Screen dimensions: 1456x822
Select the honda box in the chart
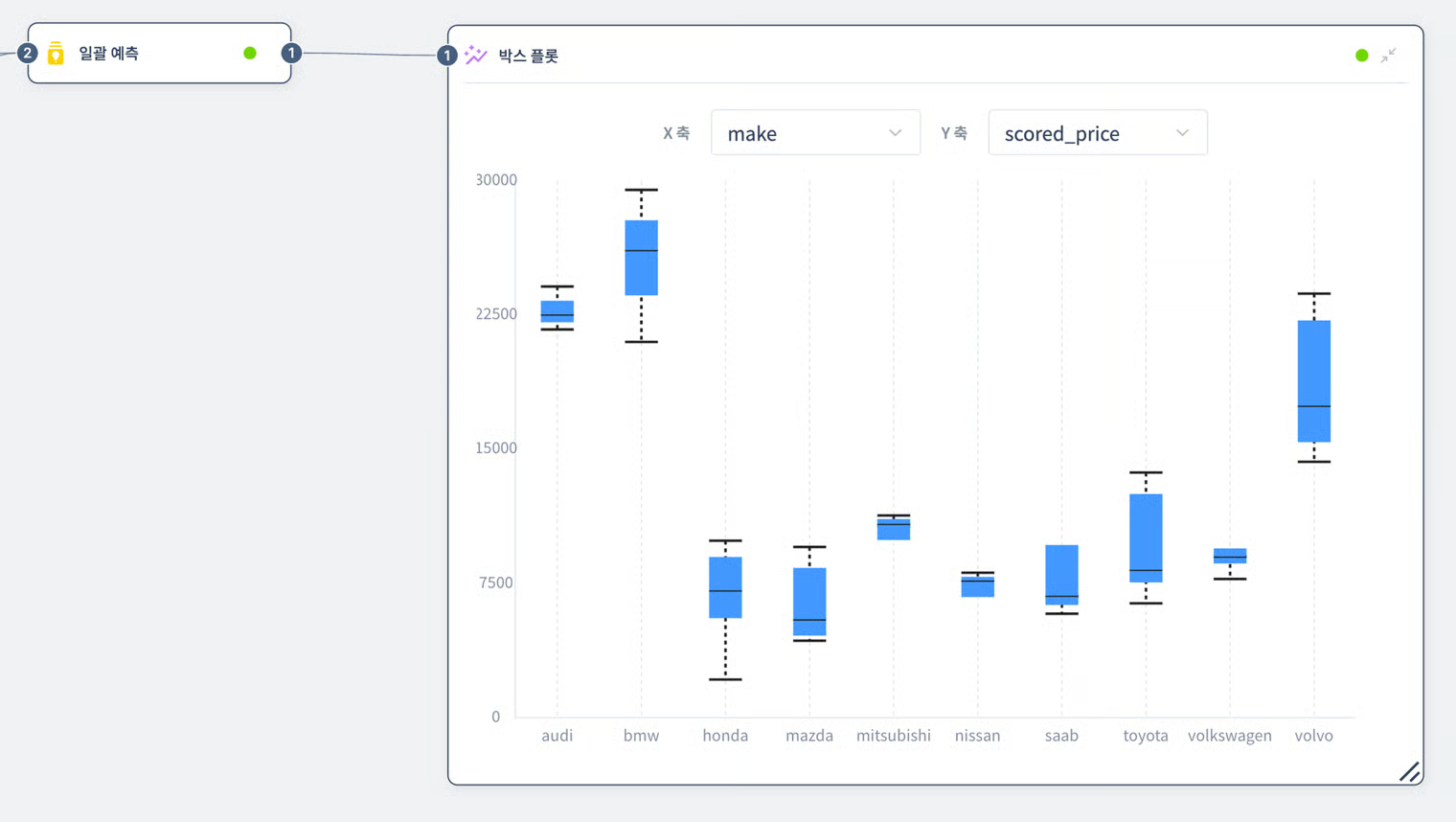click(x=725, y=586)
